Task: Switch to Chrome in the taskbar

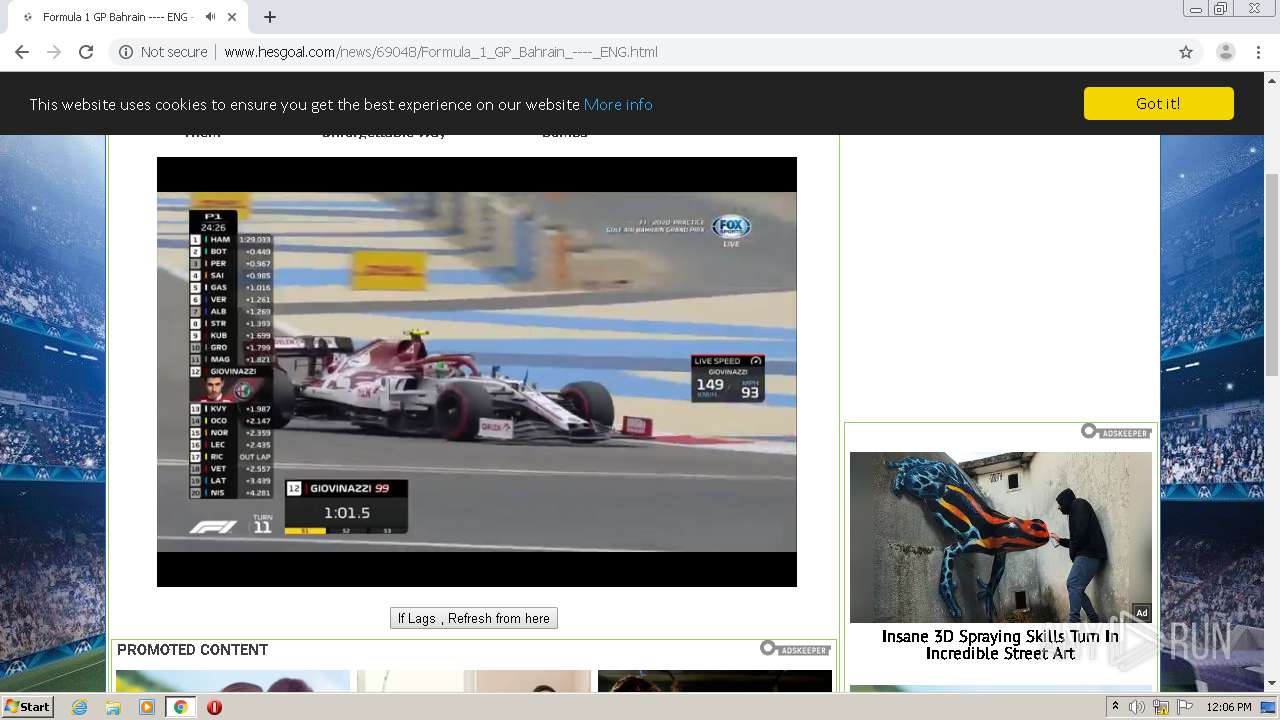Action: [180, 707]
